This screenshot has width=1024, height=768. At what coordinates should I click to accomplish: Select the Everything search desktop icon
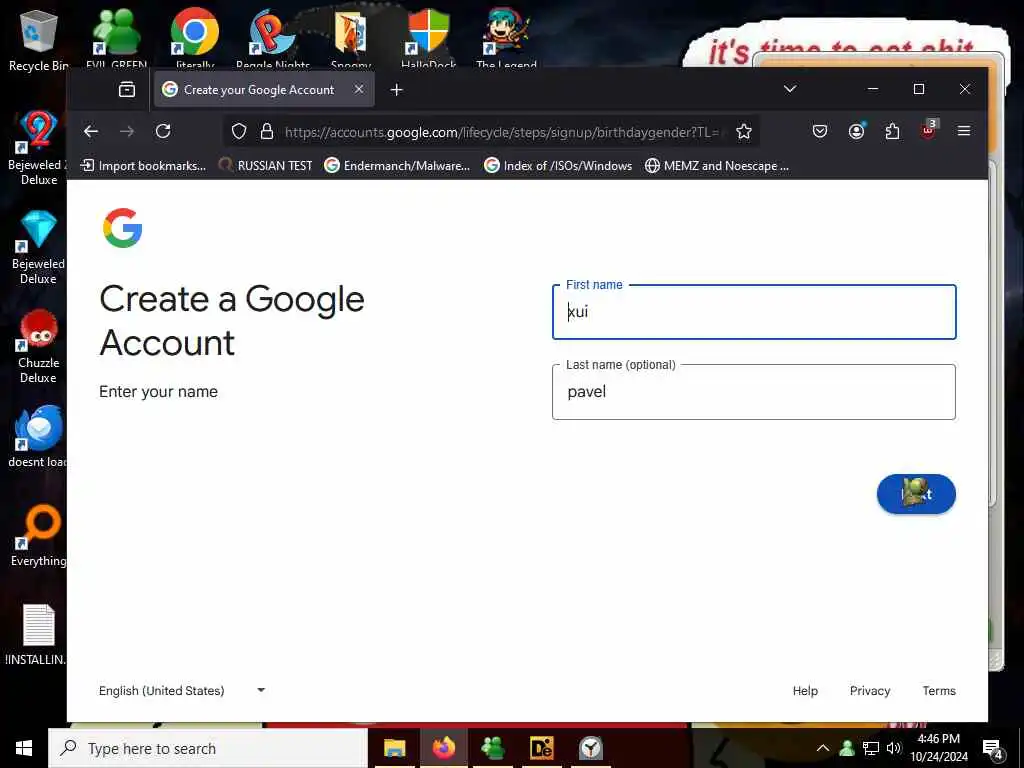coord(39,536)
